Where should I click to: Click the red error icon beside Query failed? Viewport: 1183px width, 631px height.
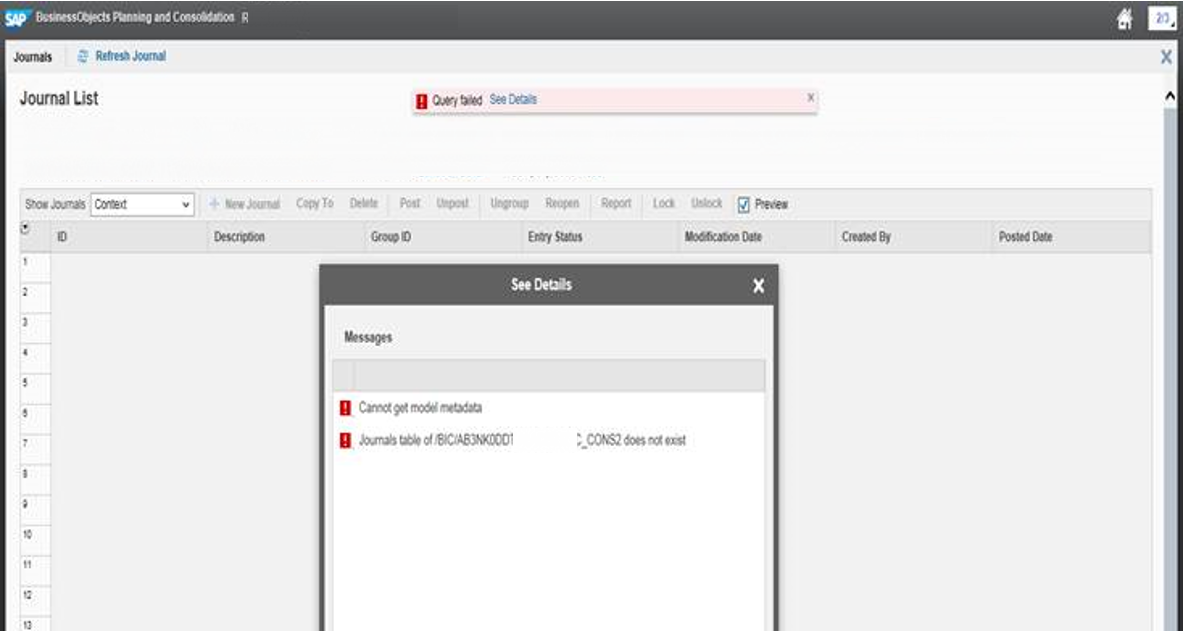pos(422,100)
